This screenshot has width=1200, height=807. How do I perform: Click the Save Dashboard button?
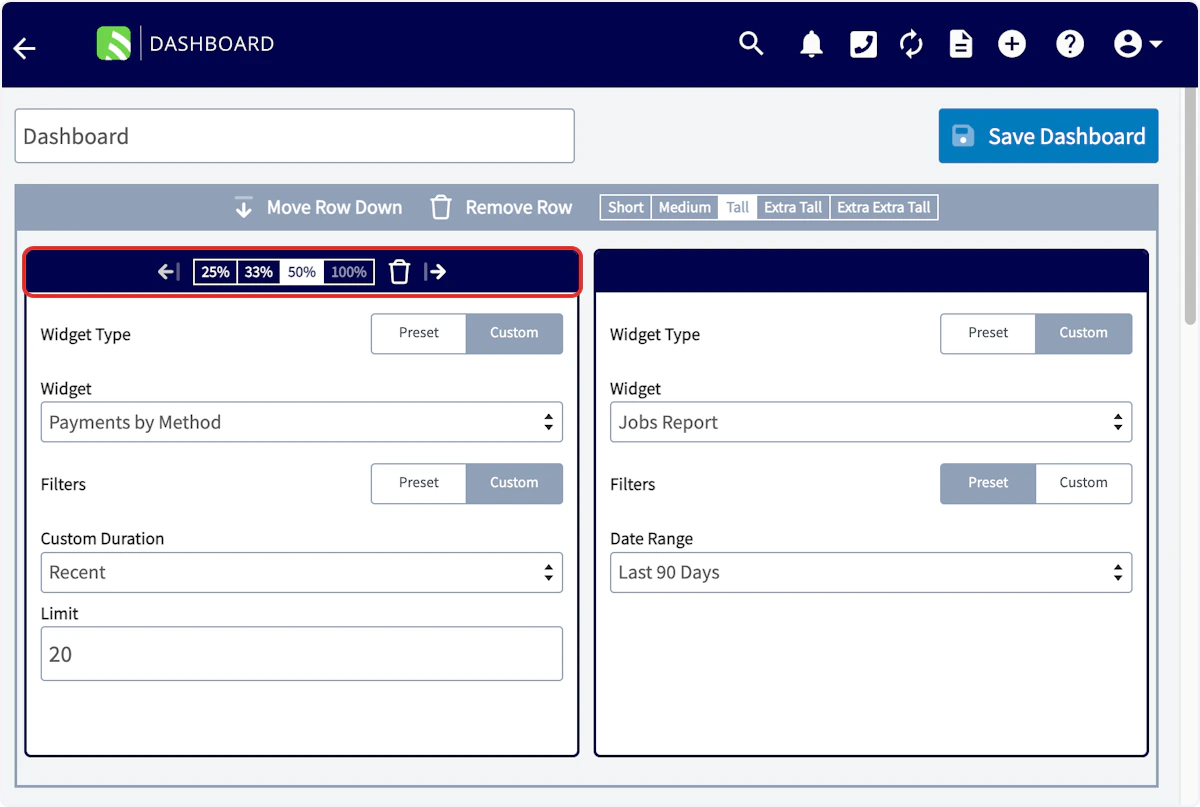[x=1048, y=136]
